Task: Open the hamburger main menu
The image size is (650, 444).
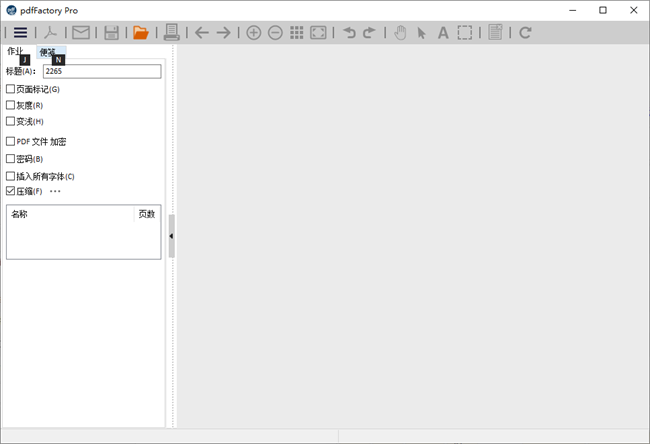Action: (x=20, y=33)
